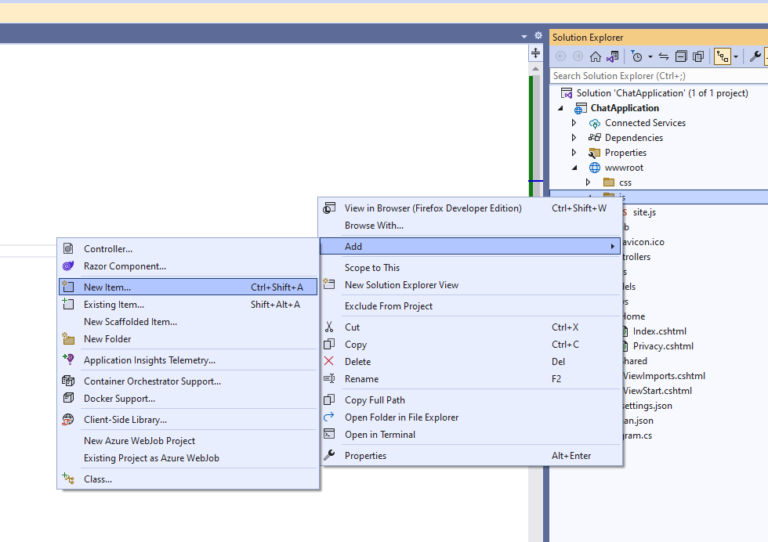The height and width of the screenshot is (542, 768).
Task: Select Rename in the context menu
Action: click(x=361, y=379)
